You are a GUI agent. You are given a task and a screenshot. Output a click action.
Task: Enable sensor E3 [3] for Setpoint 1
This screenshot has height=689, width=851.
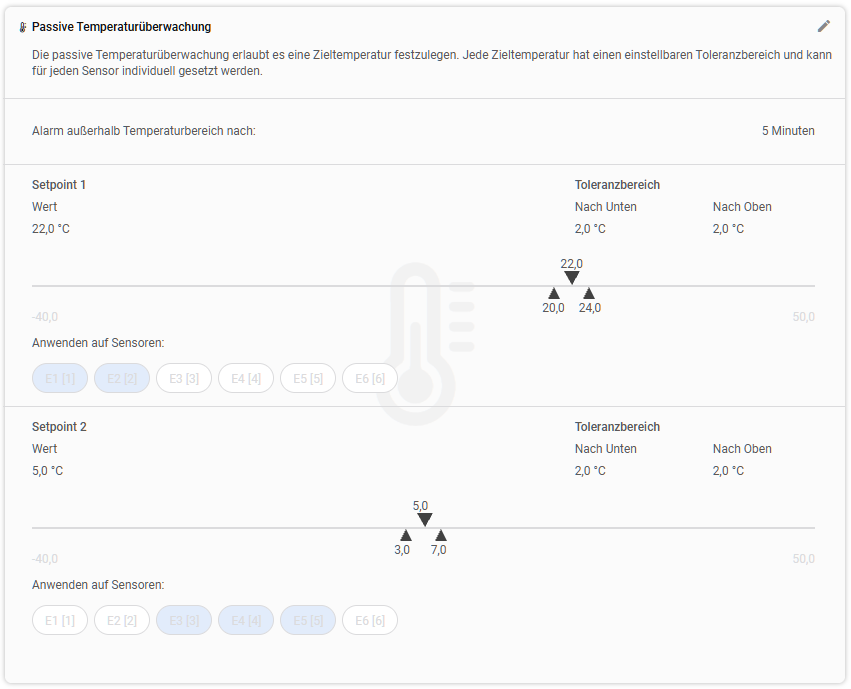point(183,378)
